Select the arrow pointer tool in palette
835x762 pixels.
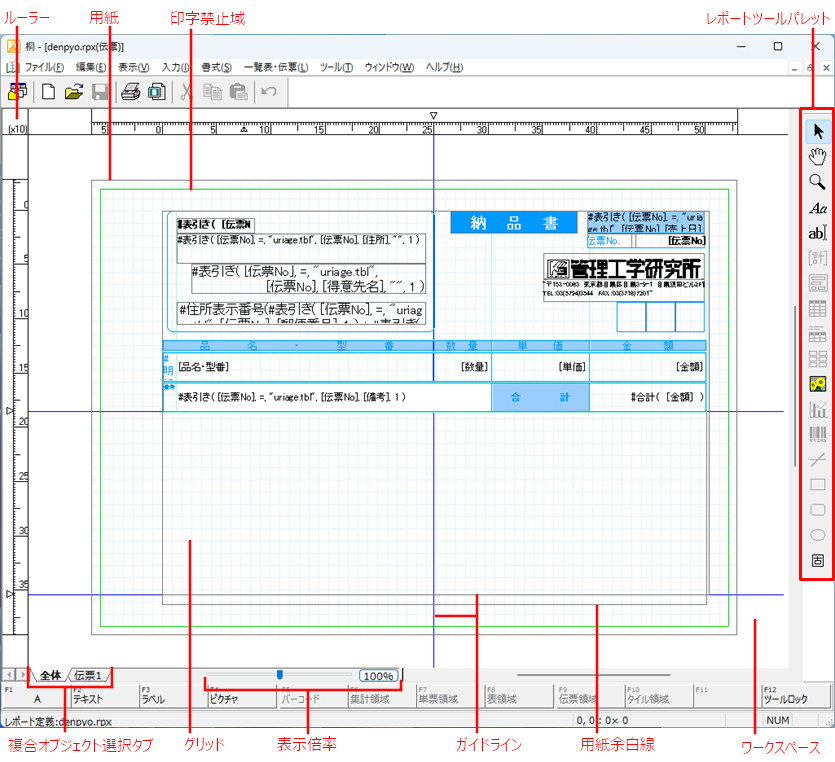(x=818, y=130)
